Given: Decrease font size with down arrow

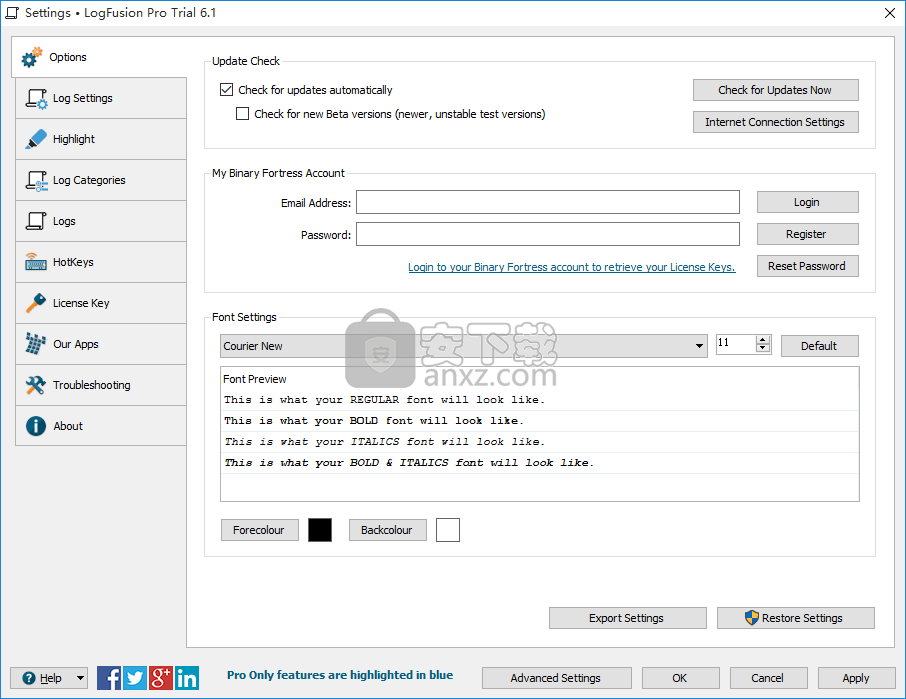Looking at the screenshot, I should (x=763, y=348).
